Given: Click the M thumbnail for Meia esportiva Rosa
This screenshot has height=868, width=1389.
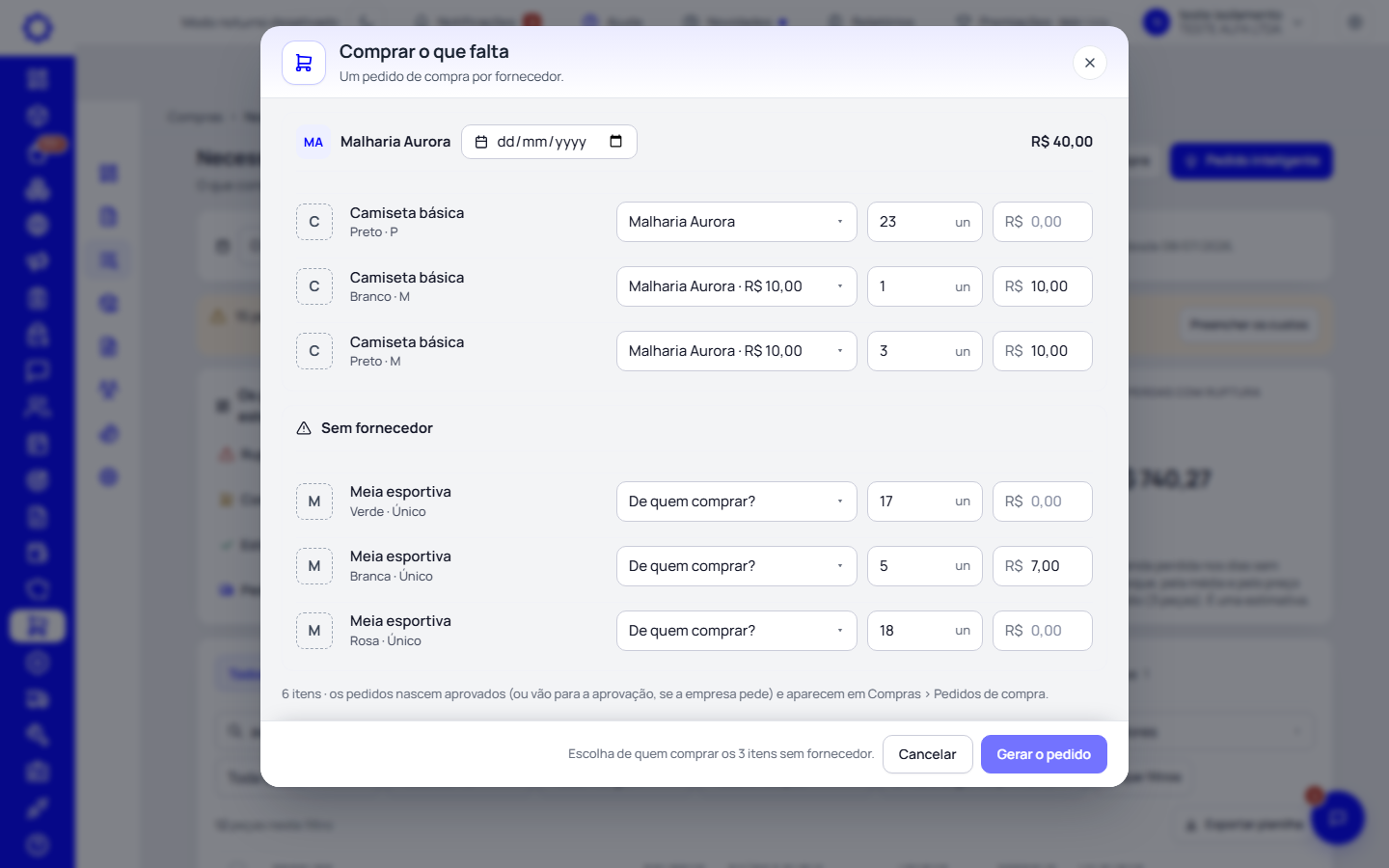Looking at the screenshot, I should [314, 631].
